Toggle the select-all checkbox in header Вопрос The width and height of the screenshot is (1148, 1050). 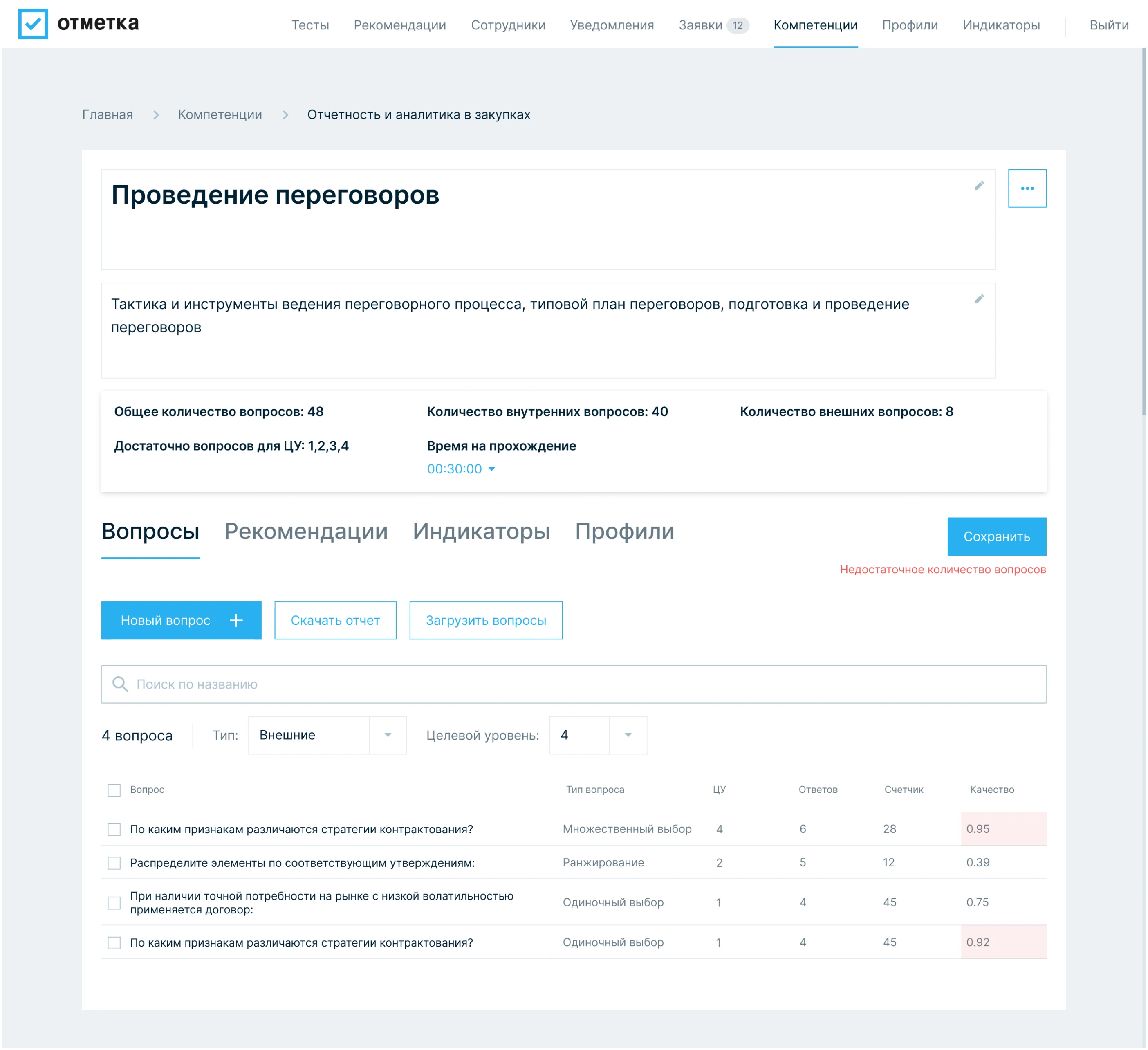[x=114, y=790]
